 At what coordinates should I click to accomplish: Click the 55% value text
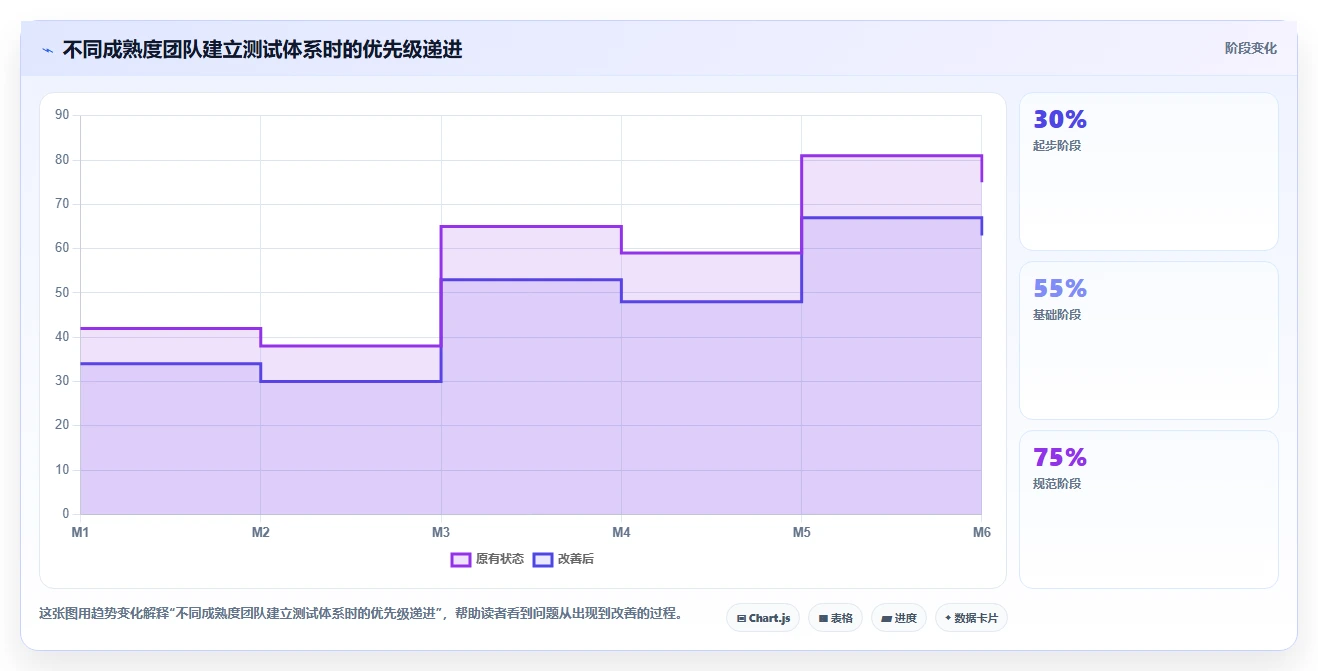coord(1060,289)
